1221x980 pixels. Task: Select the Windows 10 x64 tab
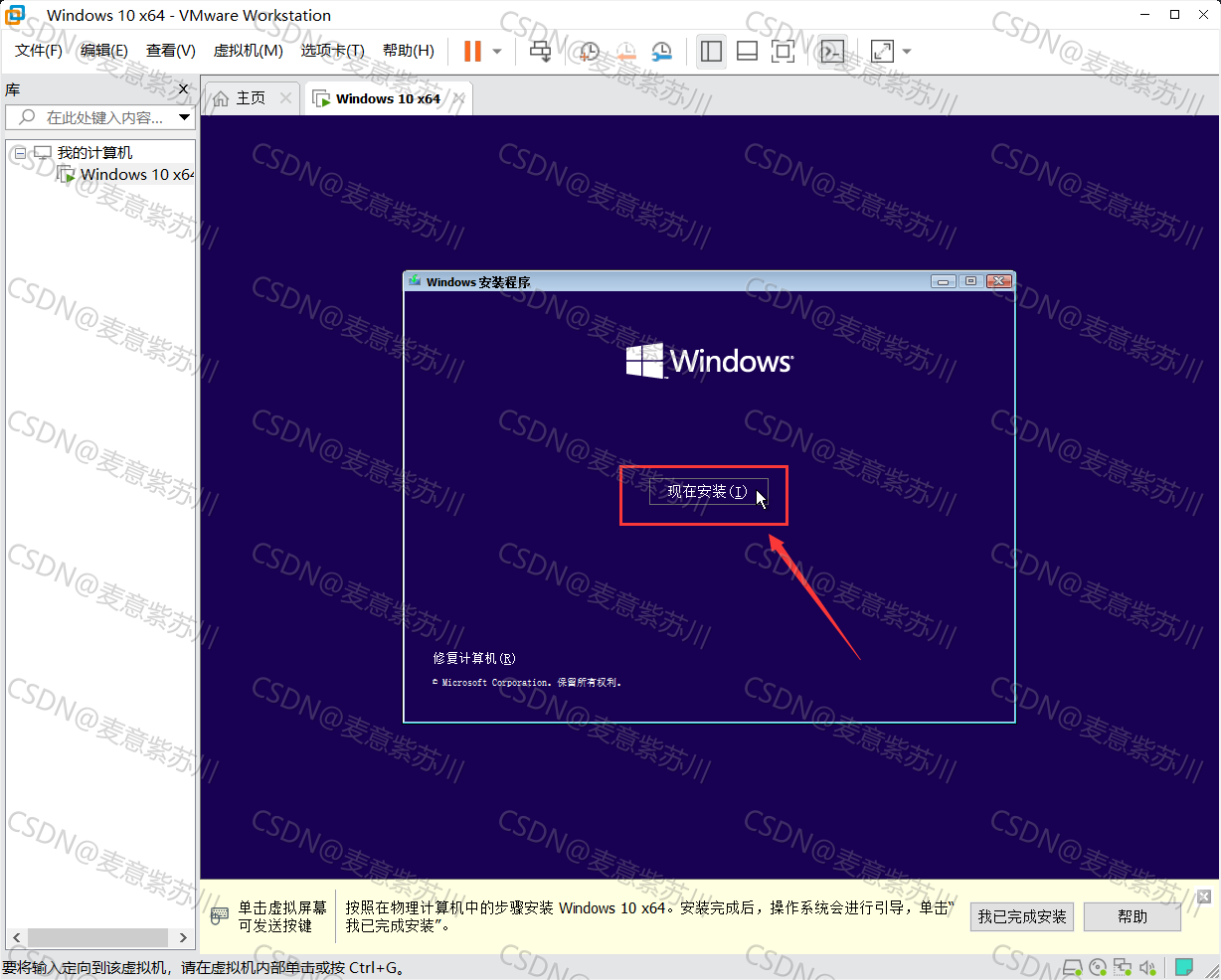tap(388, 98)
